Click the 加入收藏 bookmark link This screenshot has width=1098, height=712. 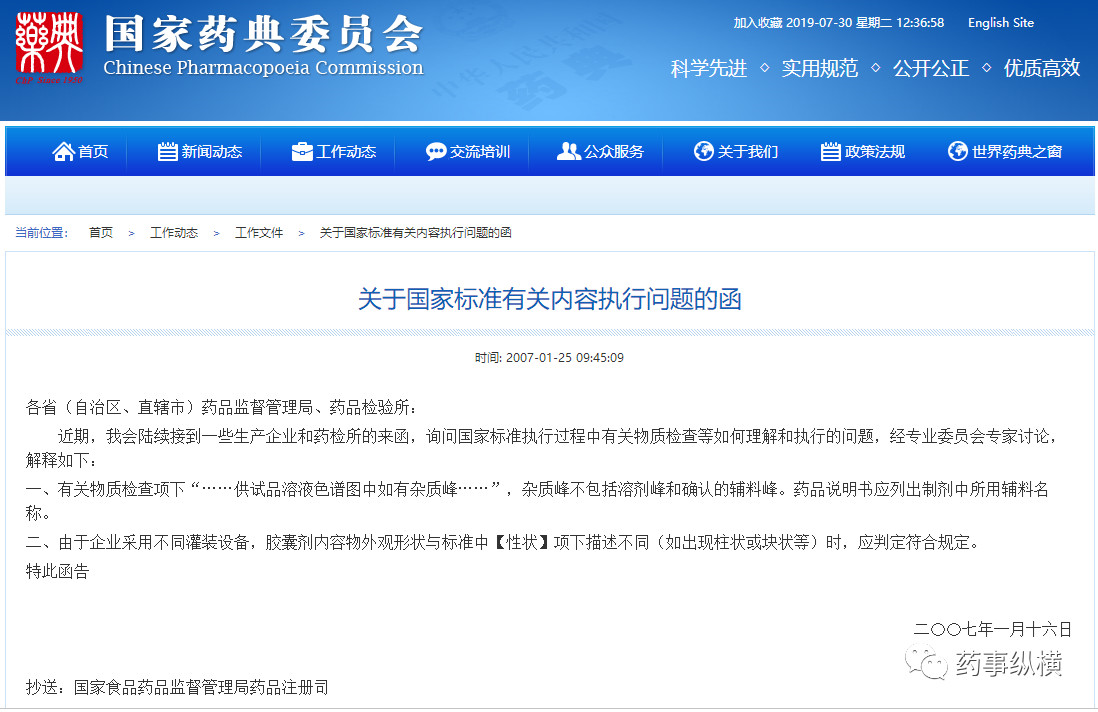click(757, 23)
